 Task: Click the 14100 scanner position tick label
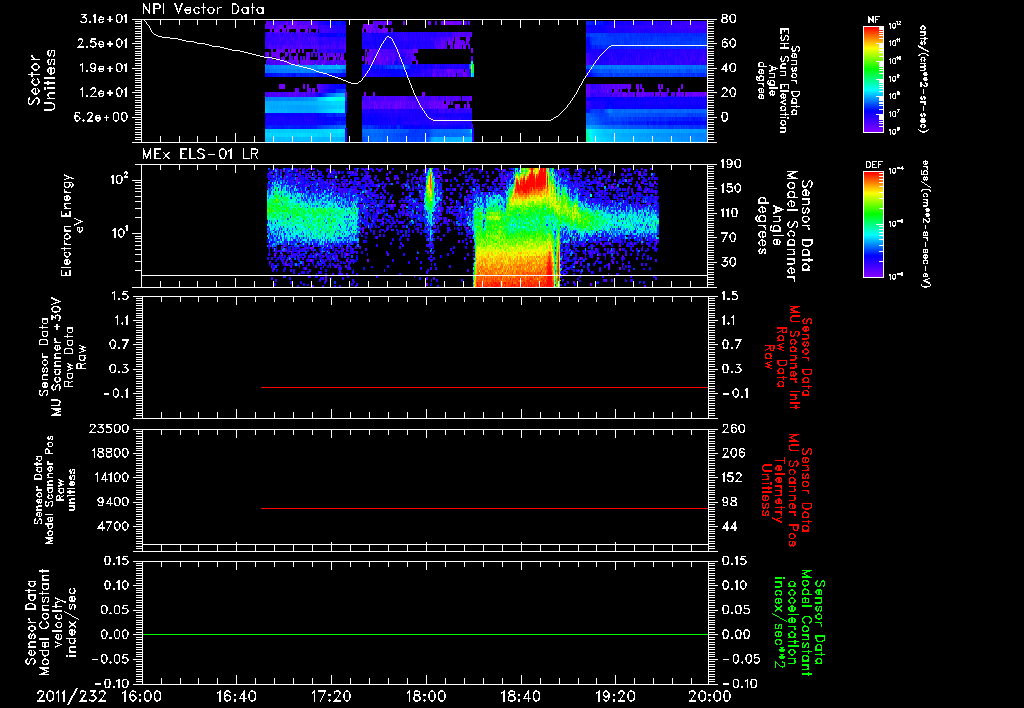coord(109,478)
